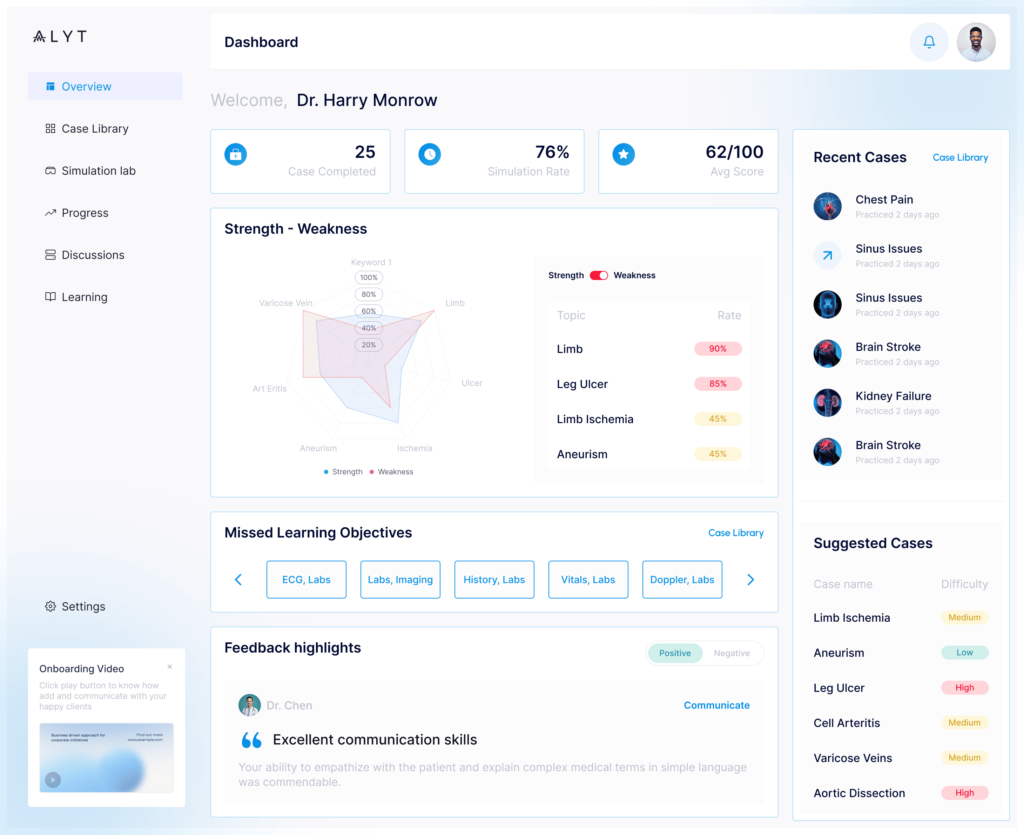
Task: Click the Avg Score star icon
Action: click(623, 154)
